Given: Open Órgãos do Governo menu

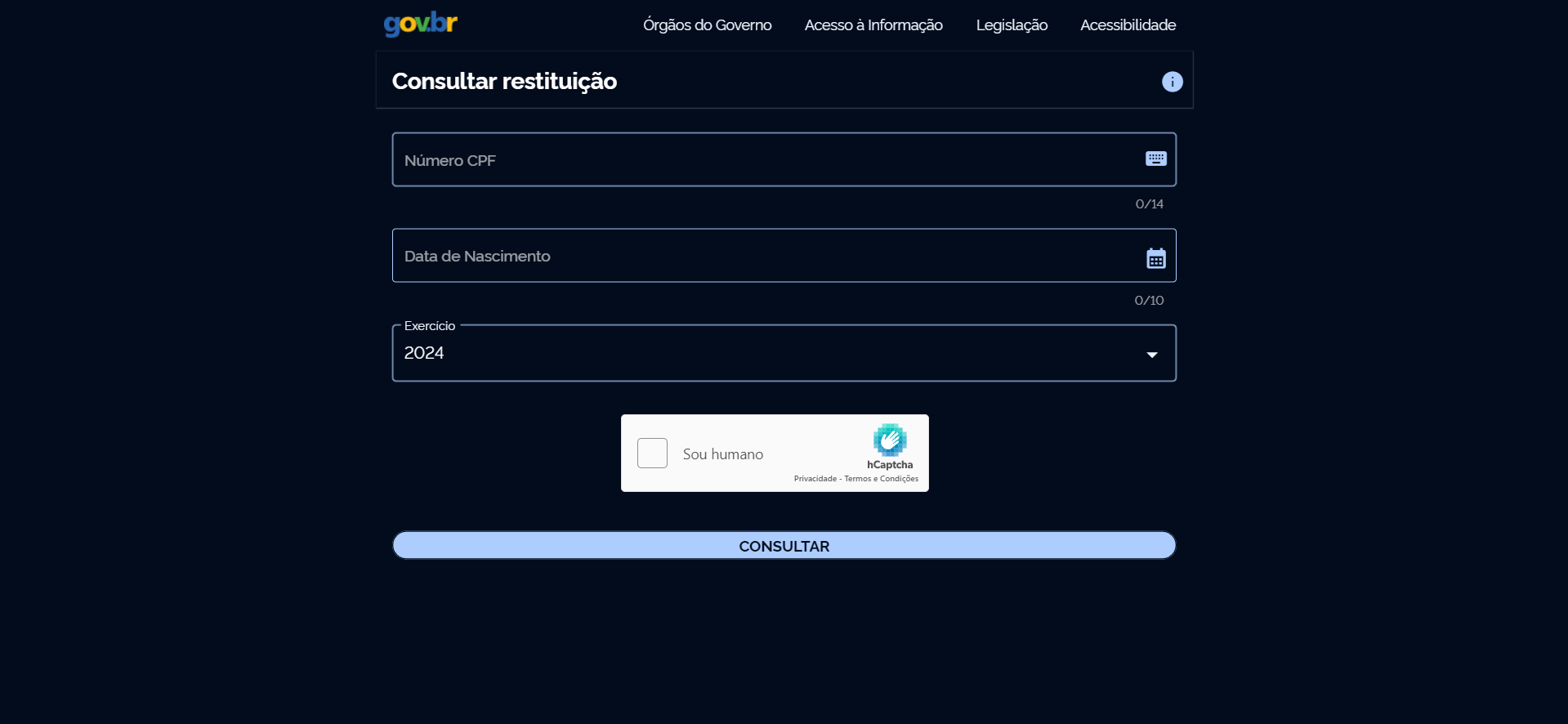Looking at the screenshot, I should (x=707, y=25).
